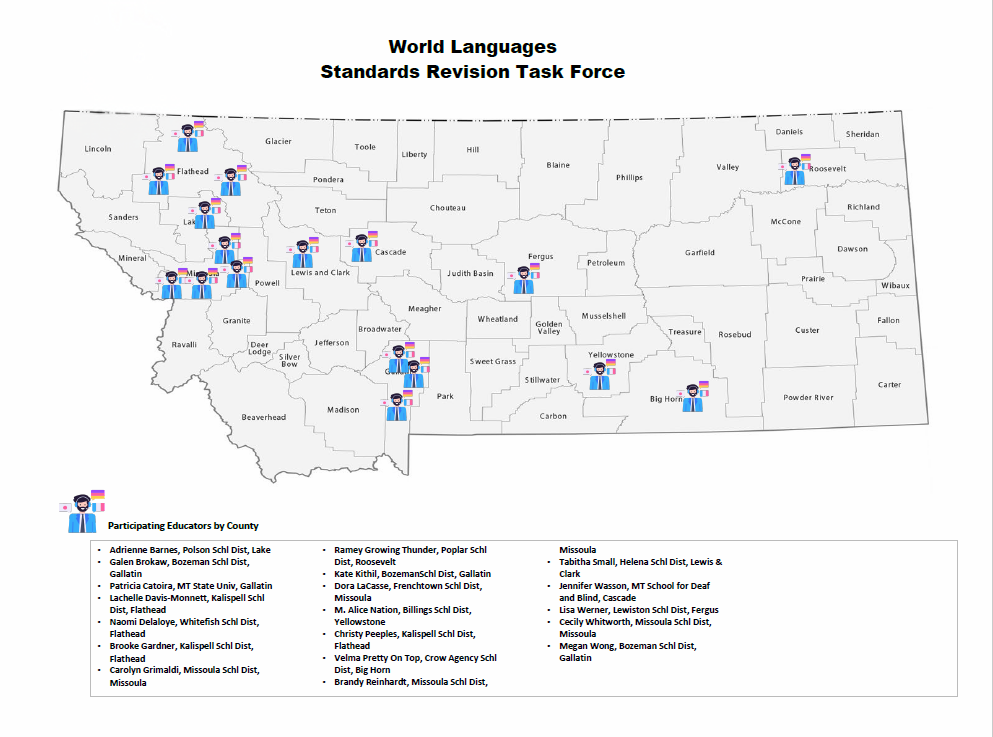Click the legend educator icon above the list

pyautogui.click(x=83, y=513)
